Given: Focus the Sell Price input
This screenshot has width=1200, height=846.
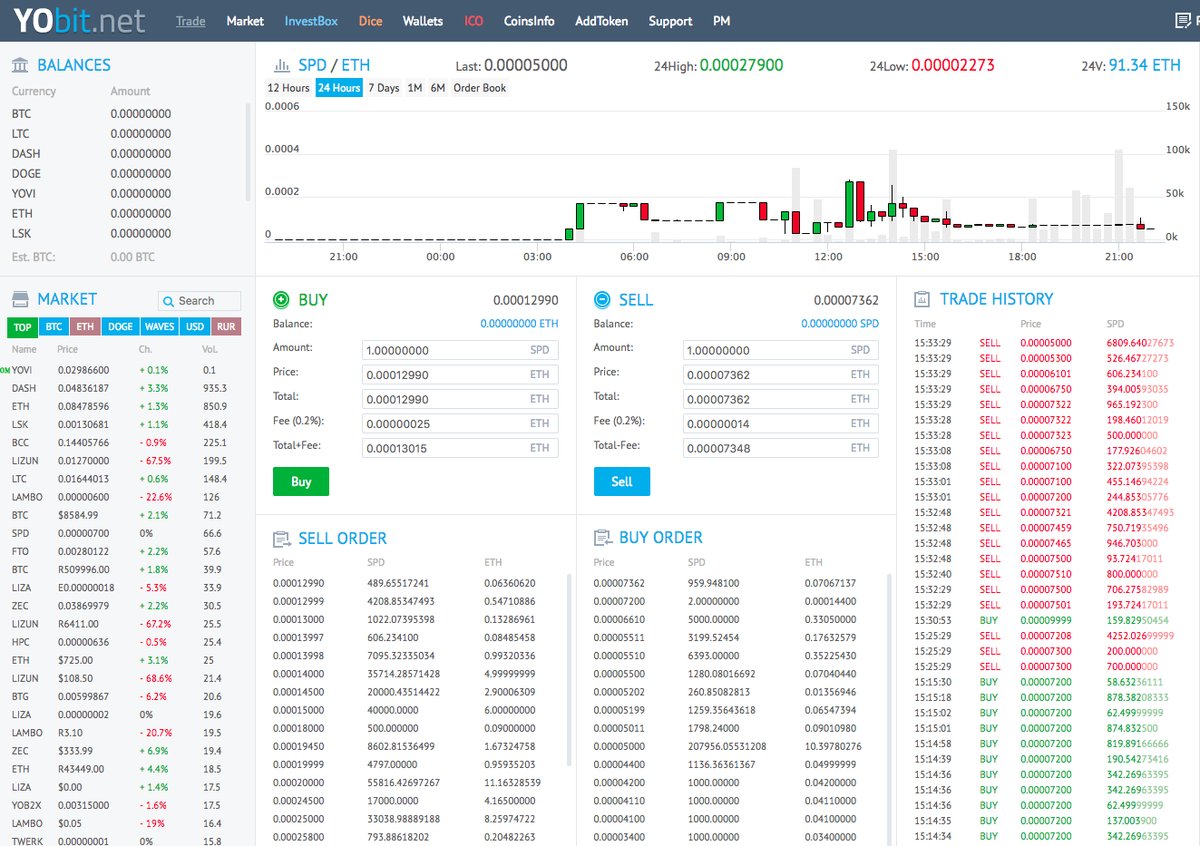Looking at the screenshot, I should tap(781, 375).
